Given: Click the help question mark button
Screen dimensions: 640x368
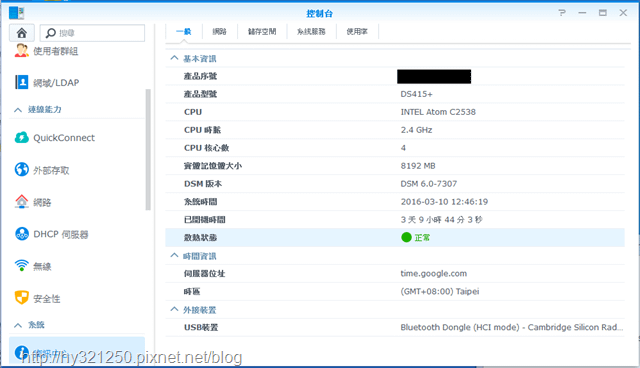Looking at the screenshot, I should [x=562, y=13].
